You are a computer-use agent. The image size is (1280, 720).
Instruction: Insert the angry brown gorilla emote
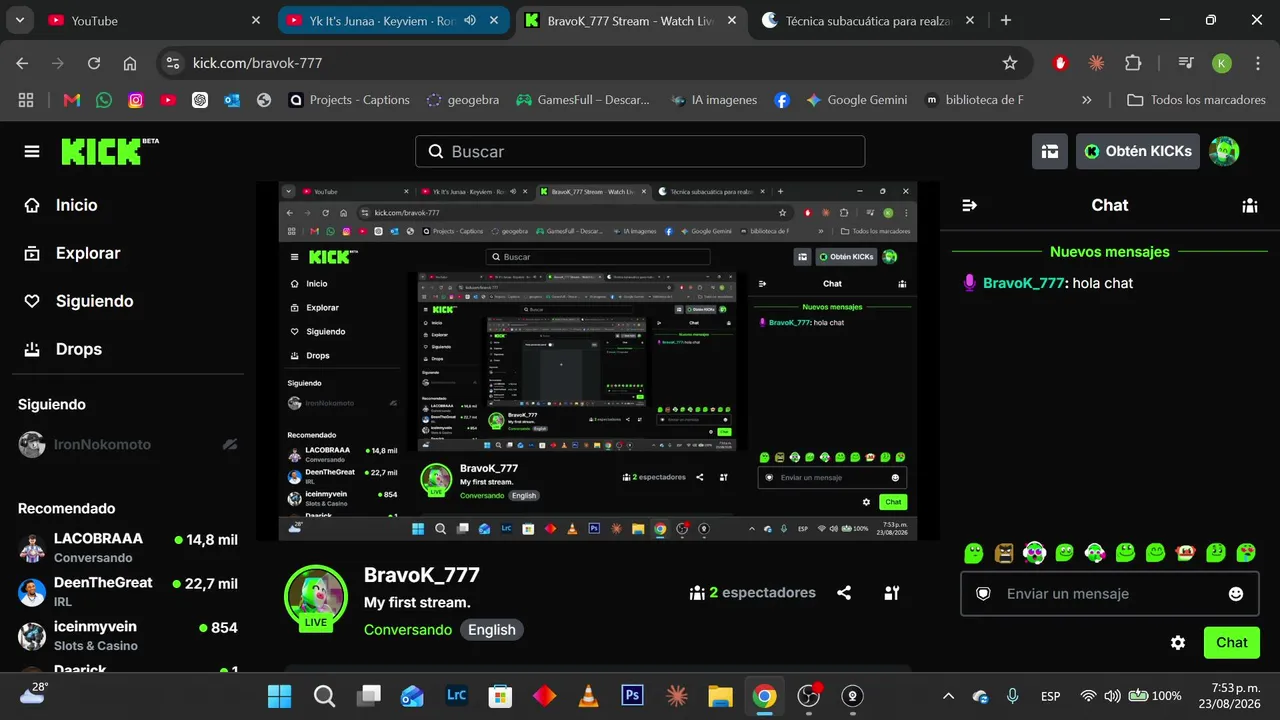coord(1004,552)
